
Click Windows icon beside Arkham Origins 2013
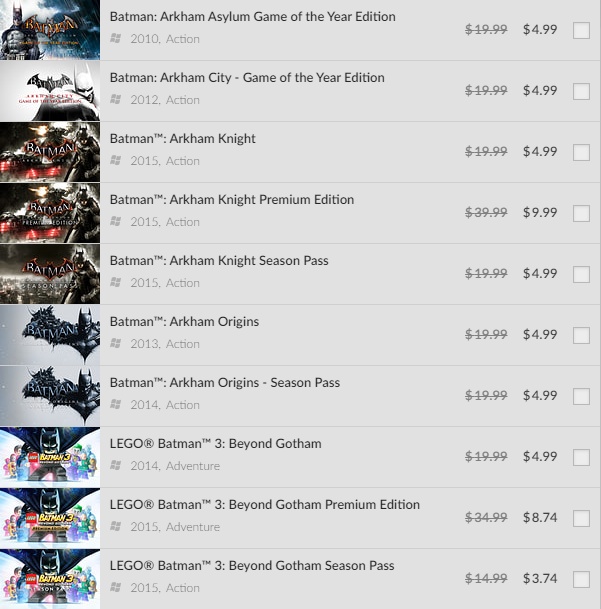[x=115, y=343]
